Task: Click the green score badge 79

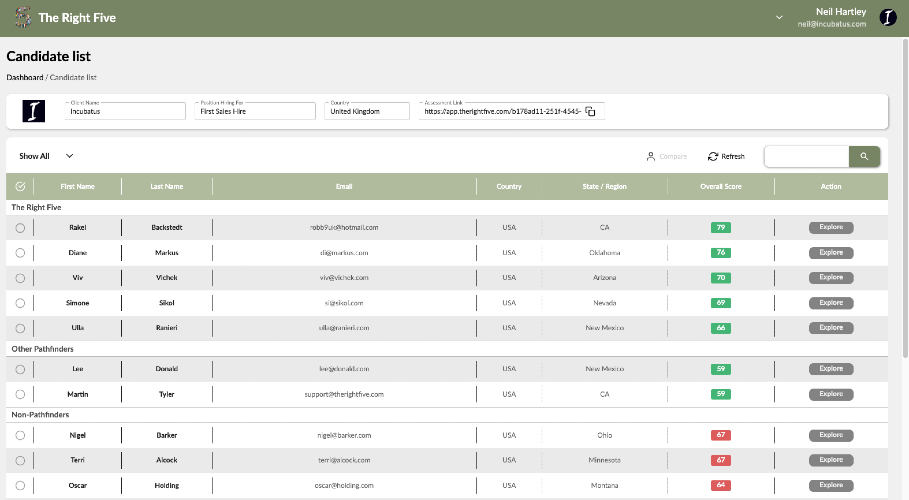Action: (x=720, y=228)
